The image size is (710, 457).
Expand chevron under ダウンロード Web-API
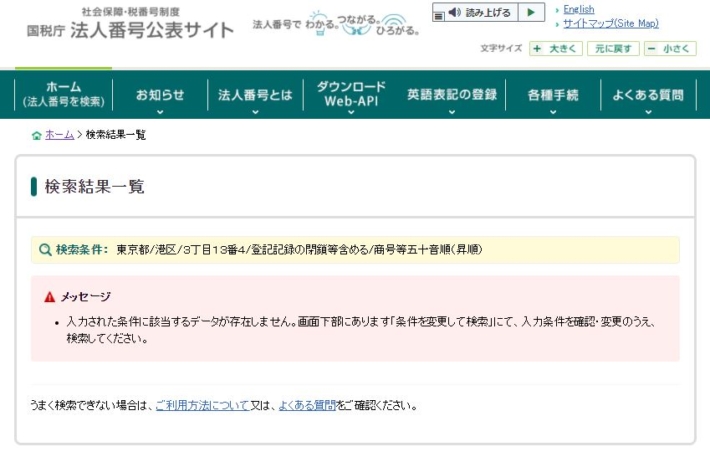coord(351,112)
